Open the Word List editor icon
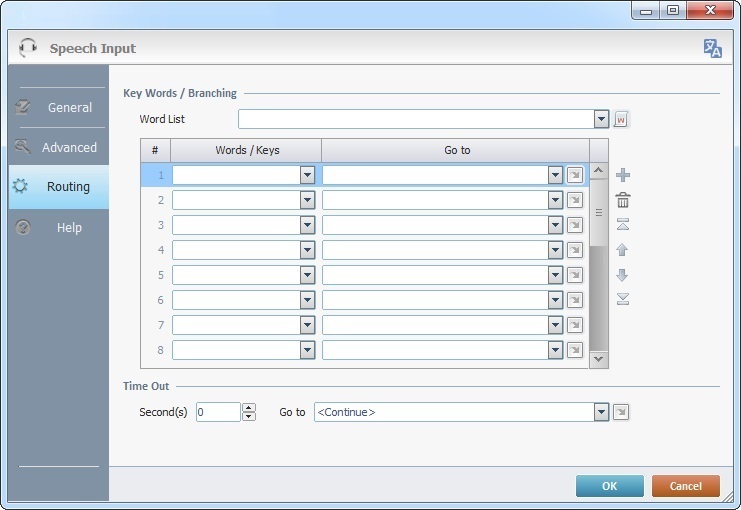This screenshot has width=741, height=510. (x=621, y=120)
